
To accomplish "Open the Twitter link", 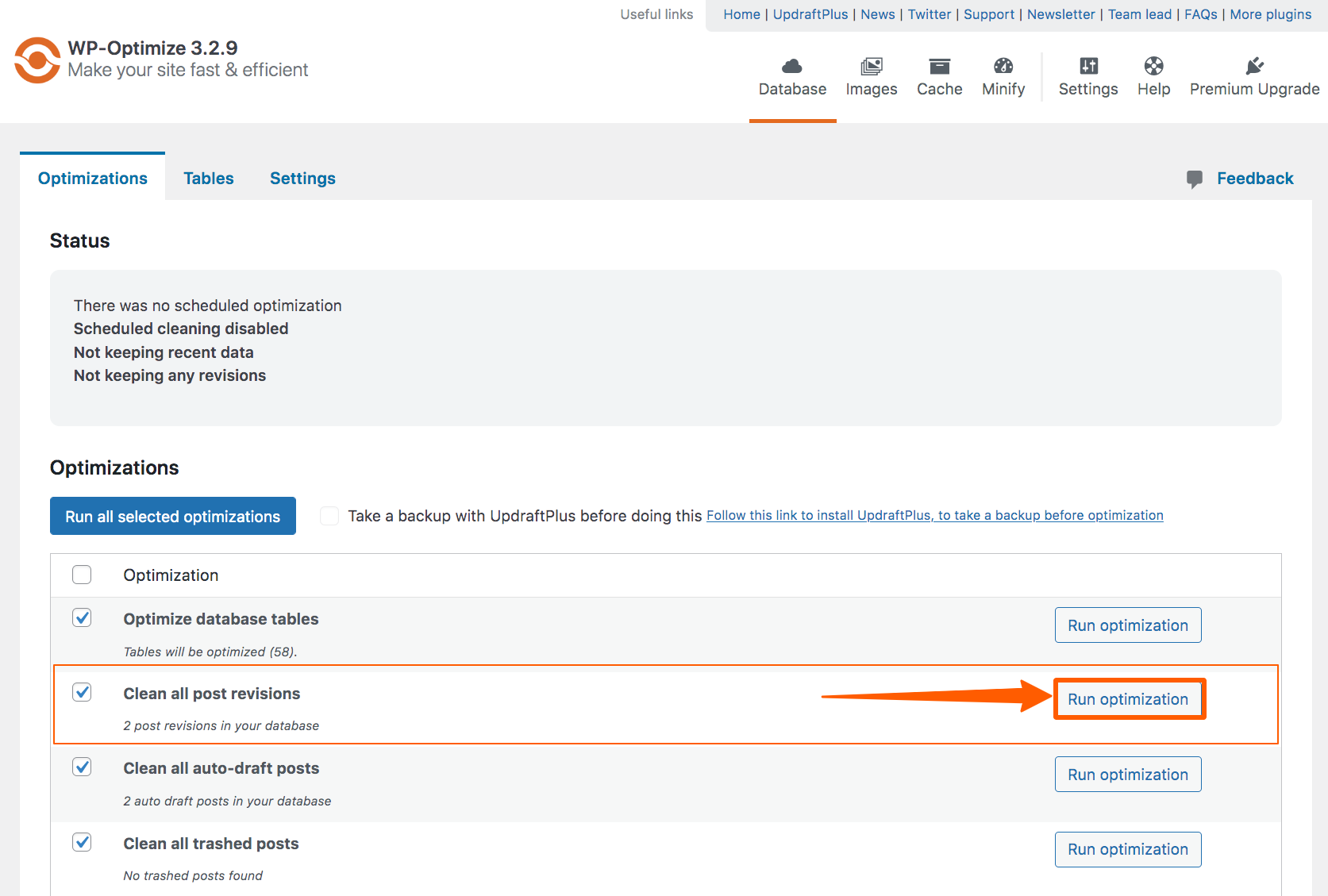I will [929, 13].
